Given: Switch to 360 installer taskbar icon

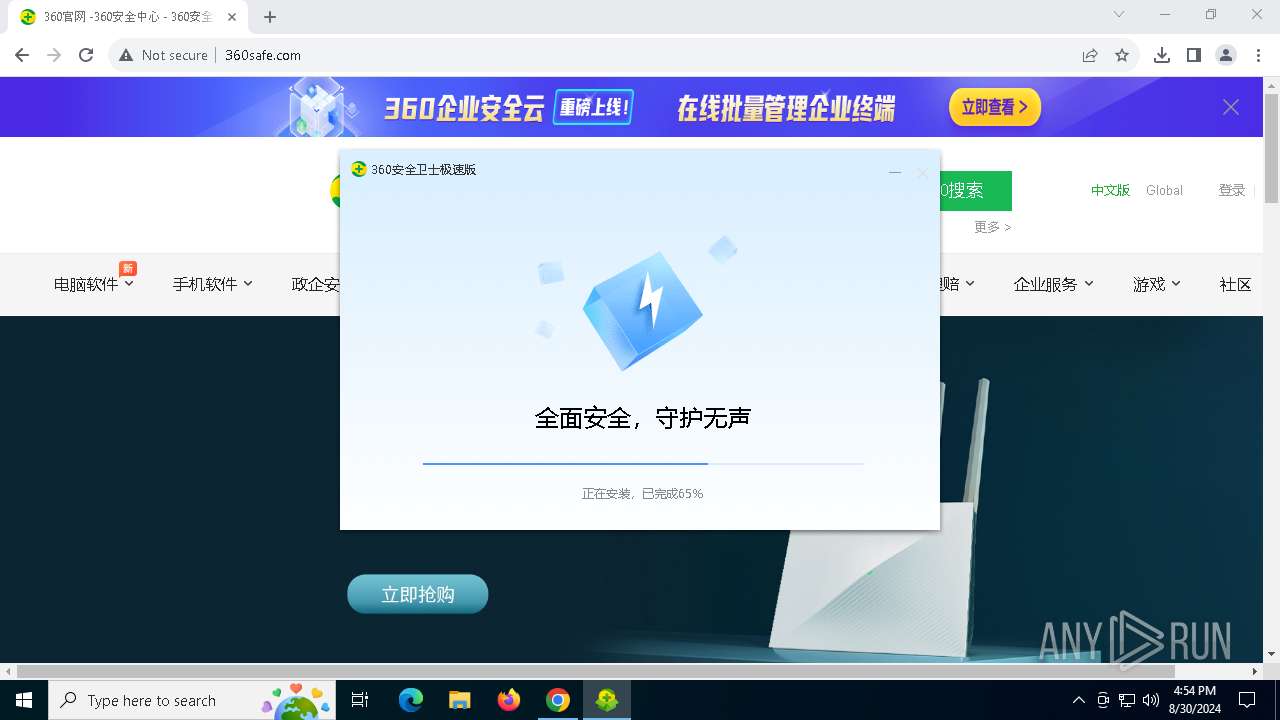Looking at the screenshot, I should (x=606, y=700).
